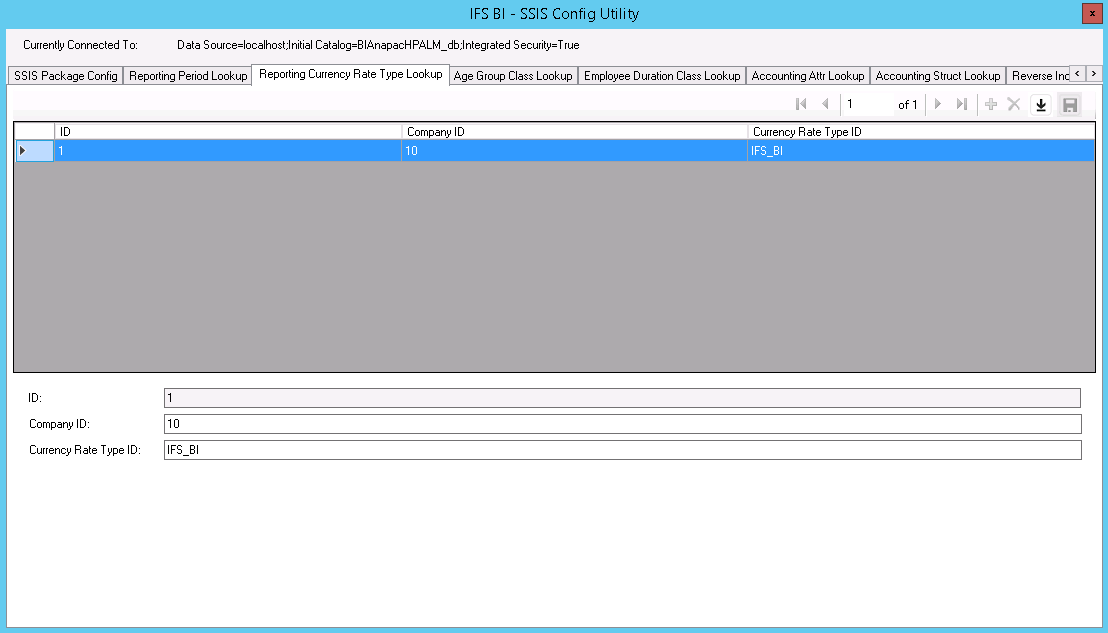Screen dimensions: 1108x633
Task: Switch to Reporting Period Lookup tab
Action: click(x=188, y=76)
